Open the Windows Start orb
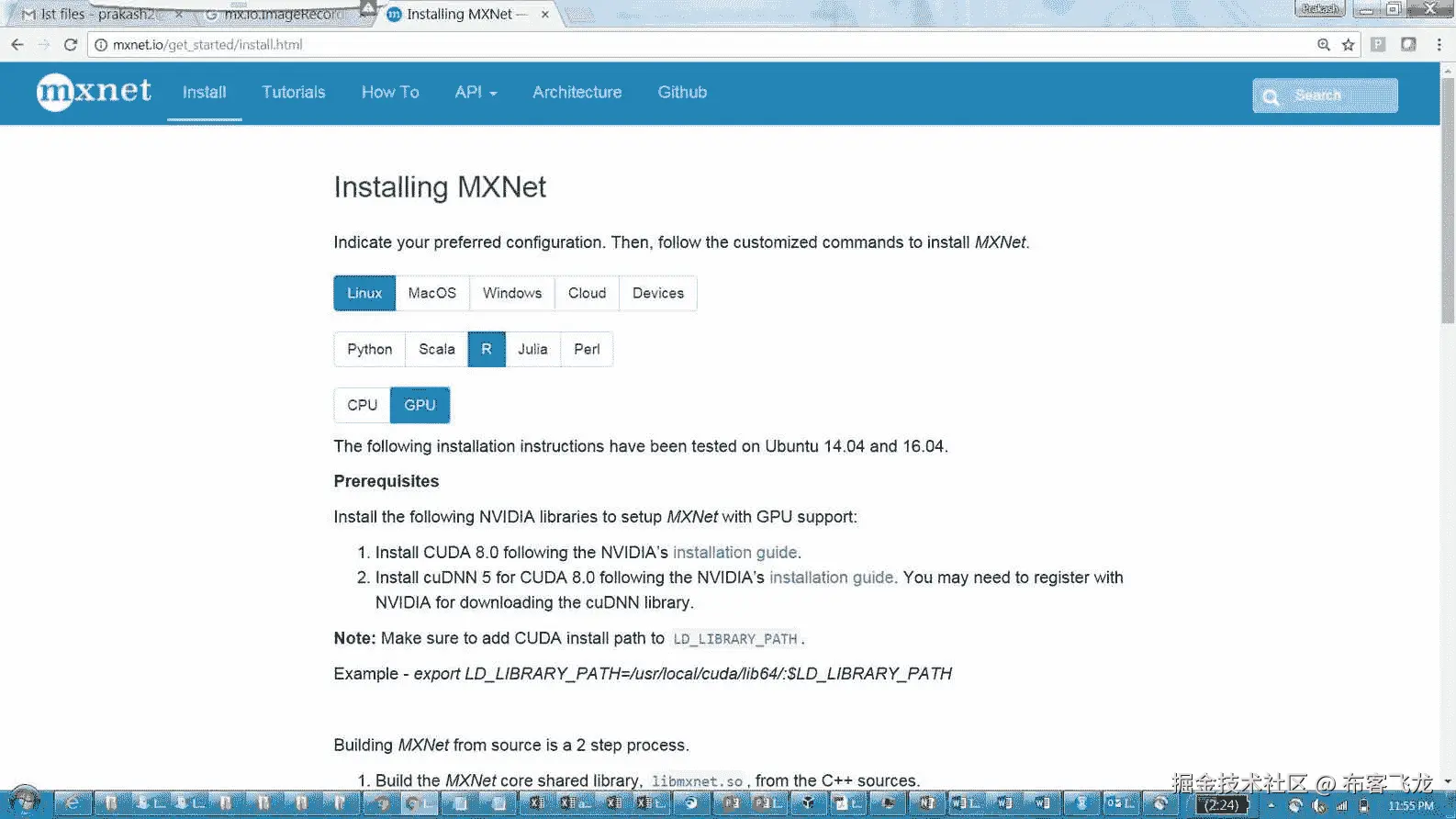Image resolution: width=1456 pixels, height=819 pixels. (x=25, y=802)
